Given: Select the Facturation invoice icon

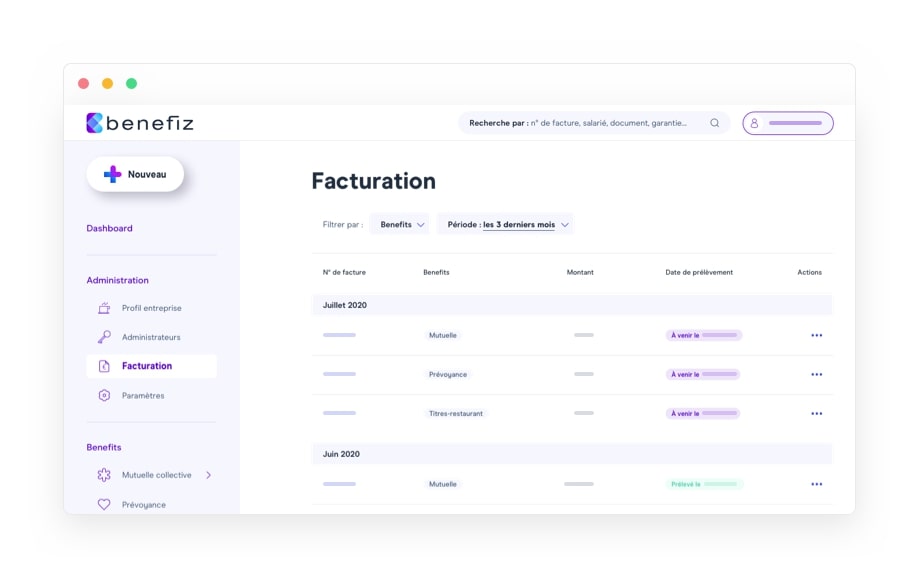Looking at the screenshot, I should (104, 366).
